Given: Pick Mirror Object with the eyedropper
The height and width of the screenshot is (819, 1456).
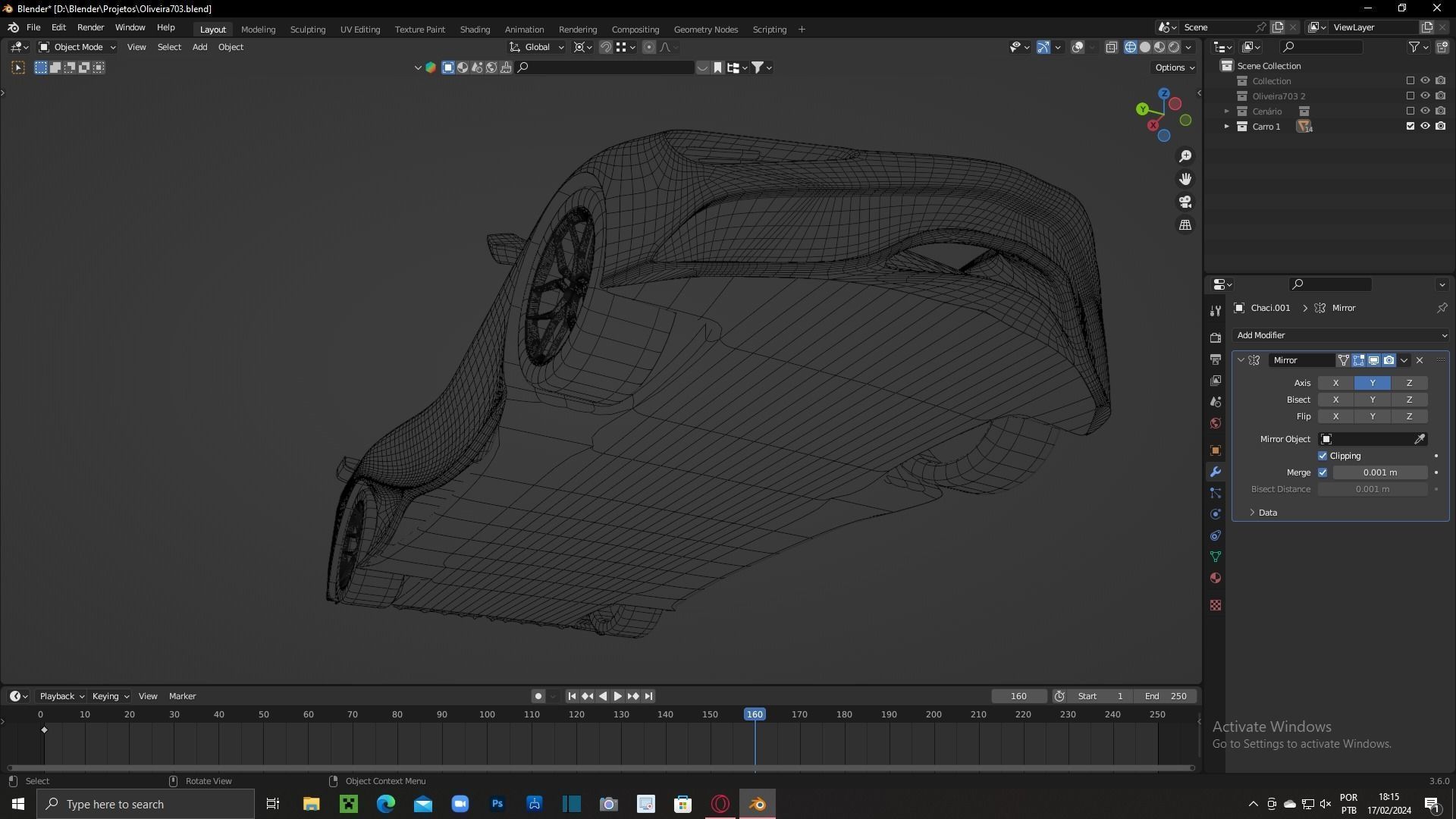Looking at the screenshot, I should tap(1420, 439).
